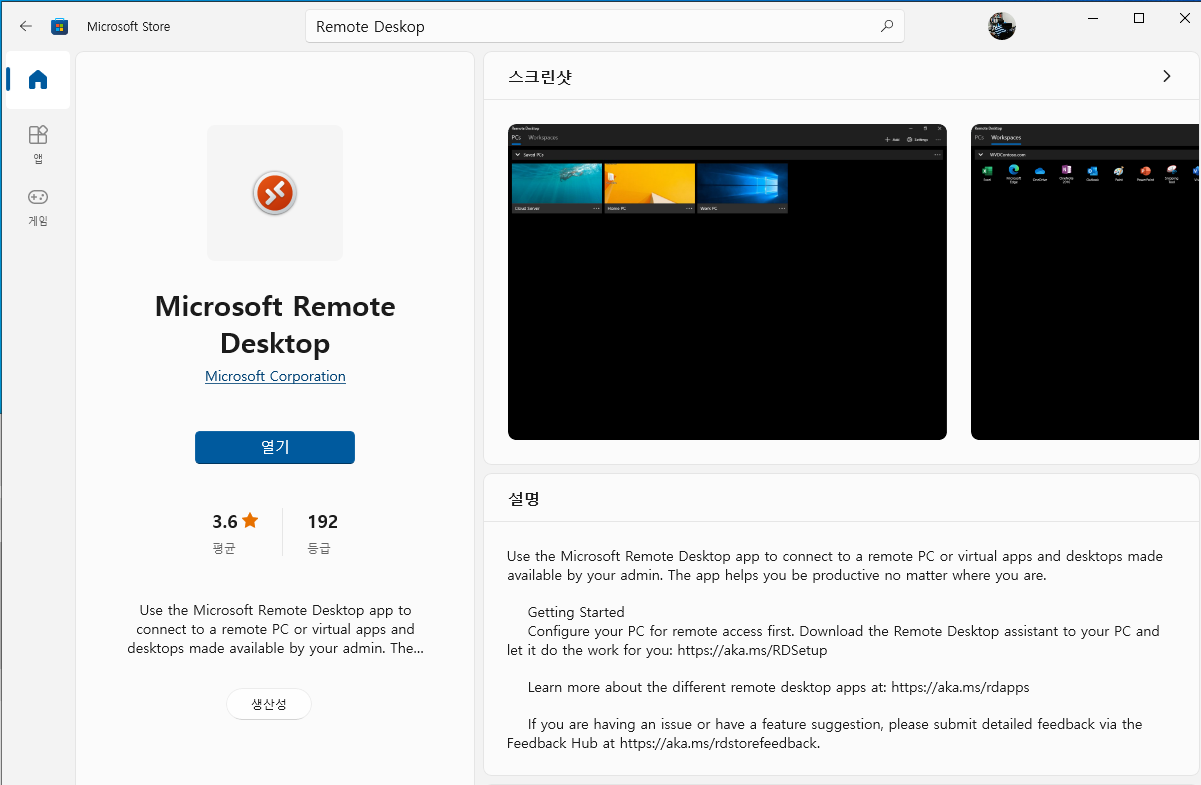Focus the Remote Desktop search field
The width and height of the screenshot is (1201, 785).
coord(605,27)
